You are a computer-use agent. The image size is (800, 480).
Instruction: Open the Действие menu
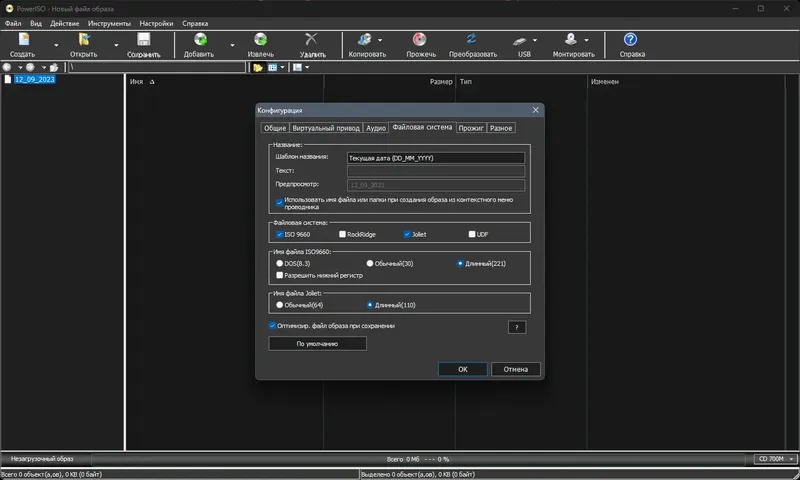coord(64,23)
